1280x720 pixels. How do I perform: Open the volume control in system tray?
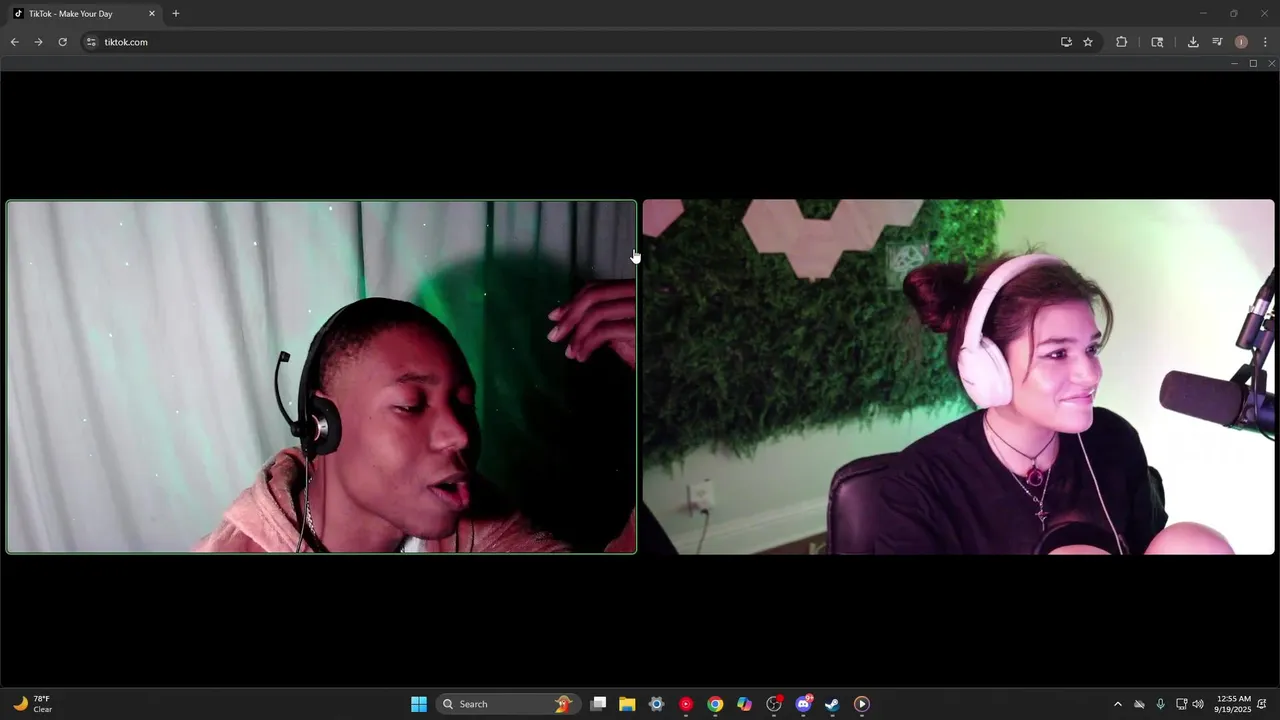coord(1198,704)
